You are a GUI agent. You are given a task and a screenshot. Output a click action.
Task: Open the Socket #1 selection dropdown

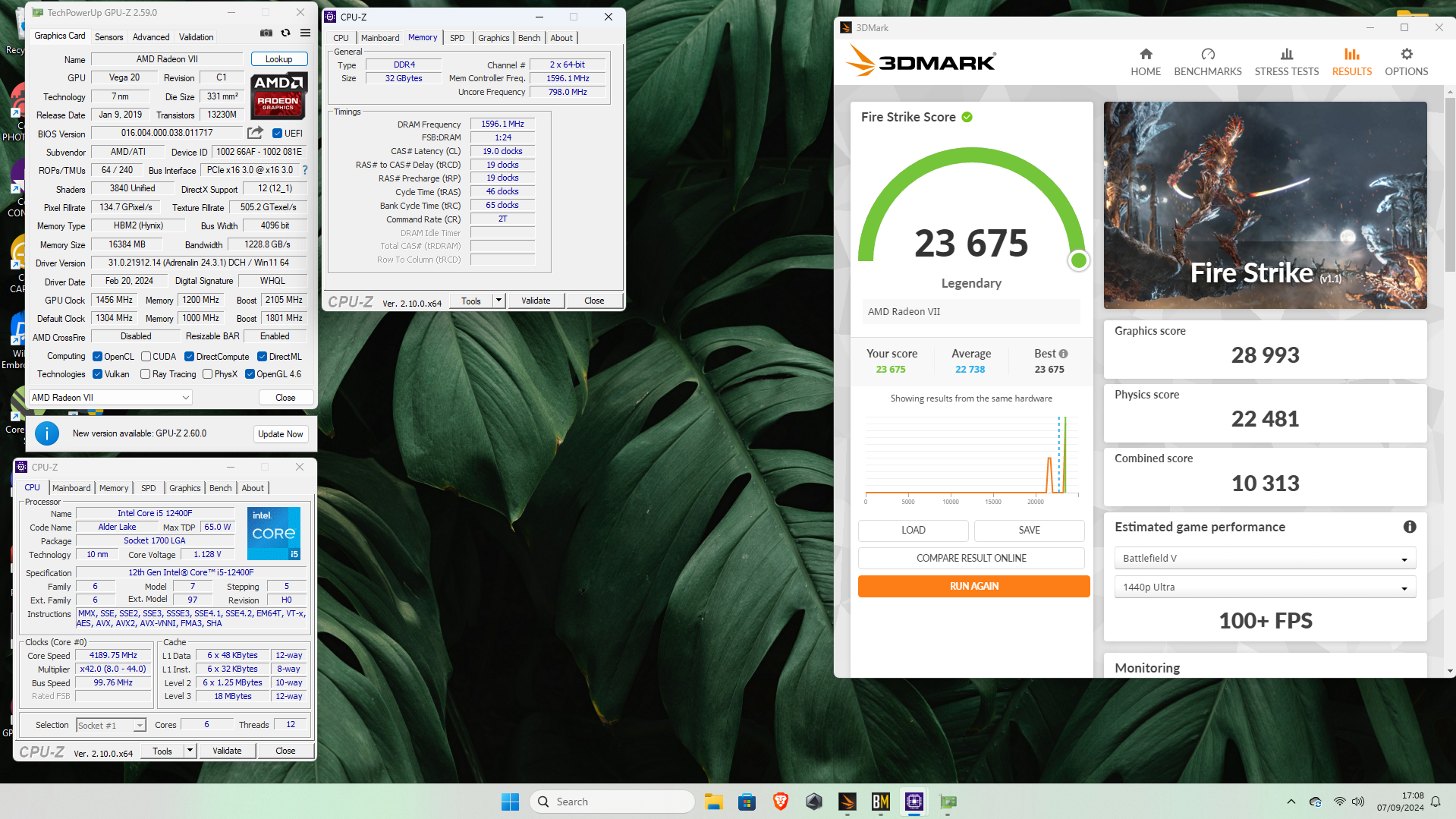click(x=111, y=726)
